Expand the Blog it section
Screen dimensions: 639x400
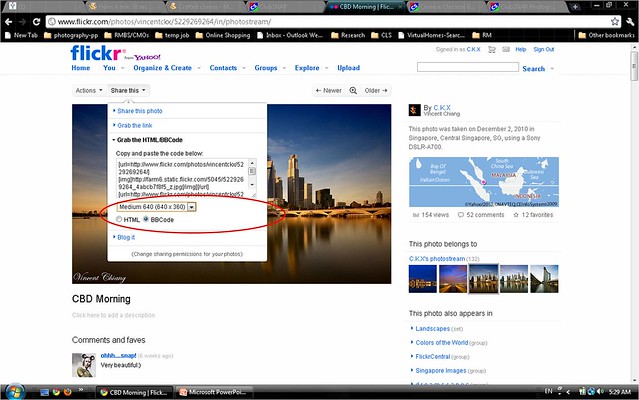(126, 237)
